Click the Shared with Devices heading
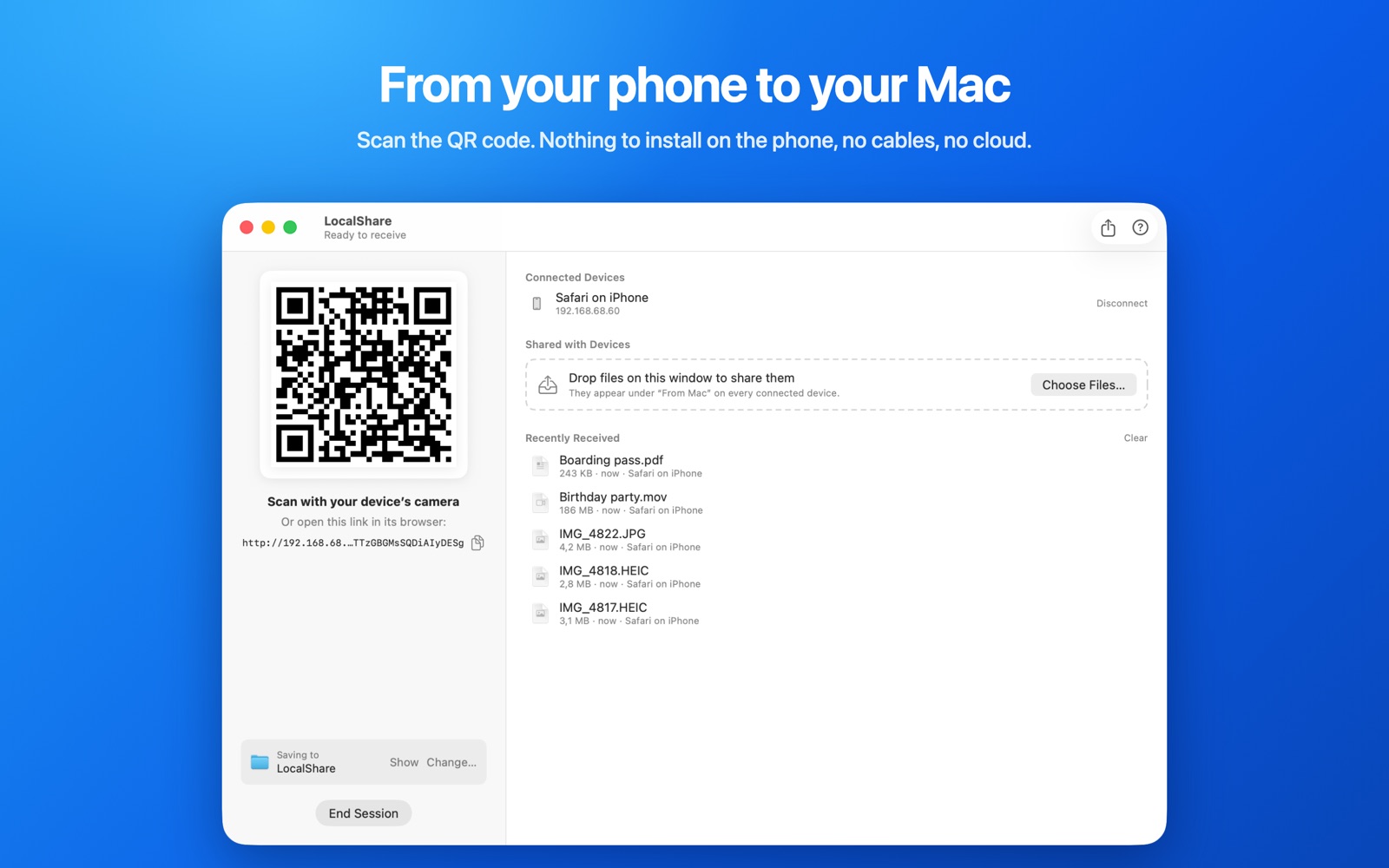The height and width of the screenshot is (868, 1389). [577, 345]
